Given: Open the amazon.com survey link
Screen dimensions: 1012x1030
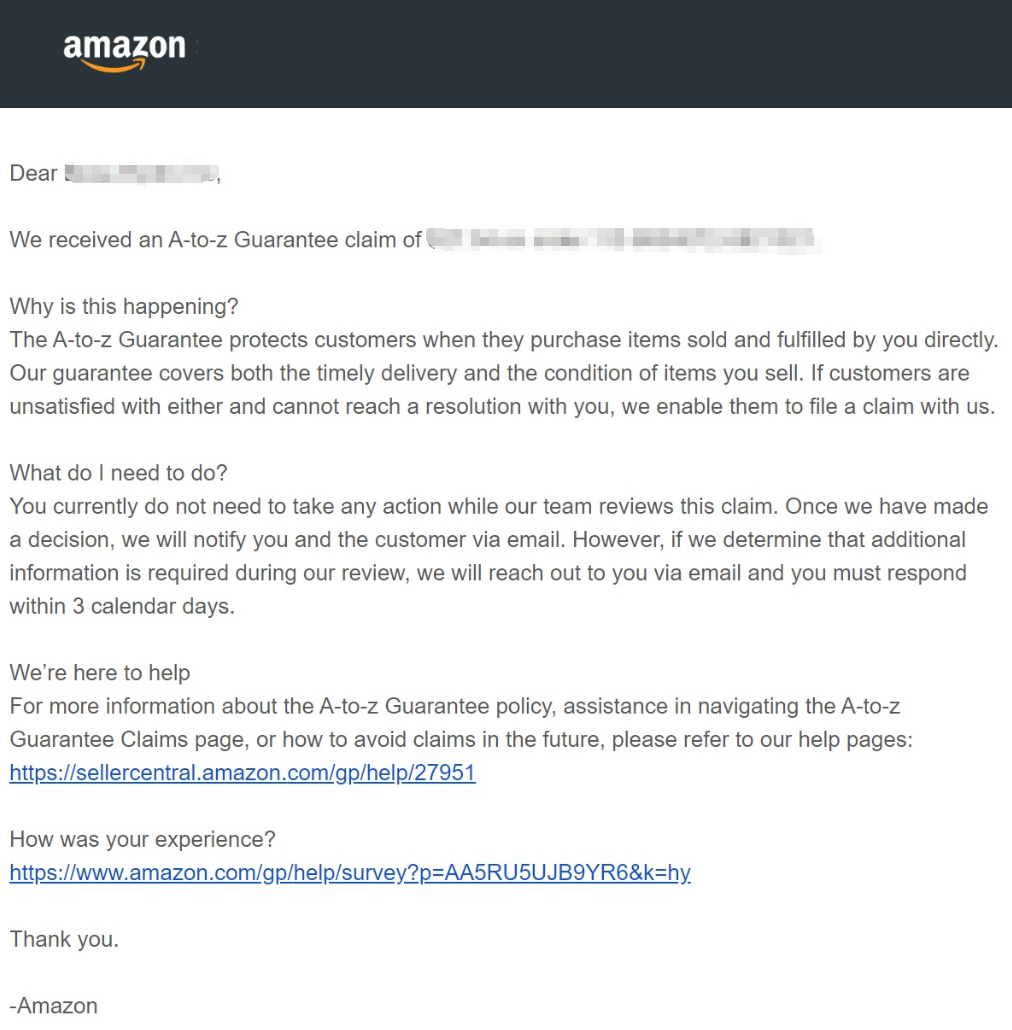Looking at the screenshot, I should [349, 873].
